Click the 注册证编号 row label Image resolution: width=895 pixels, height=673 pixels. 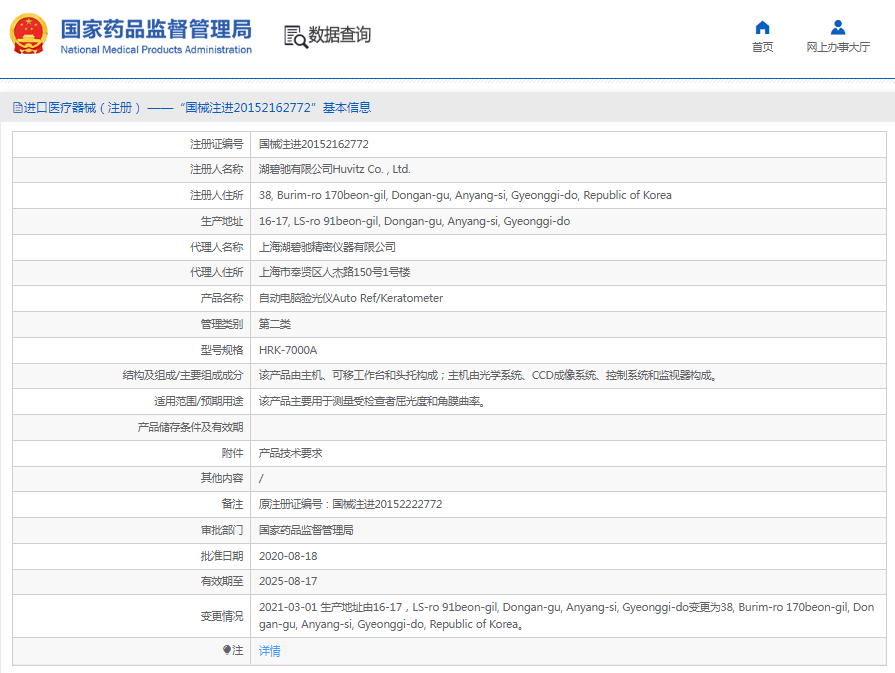(x=216, y=144)
